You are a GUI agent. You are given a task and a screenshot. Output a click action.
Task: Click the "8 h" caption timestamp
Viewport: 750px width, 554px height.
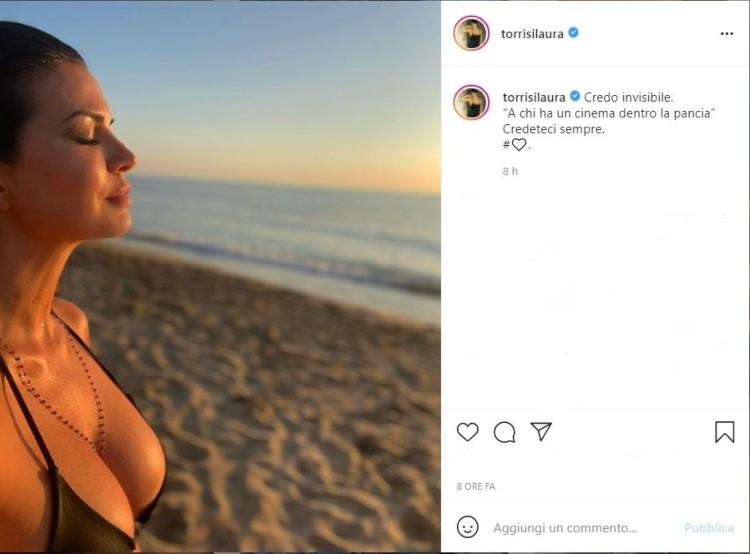pyautogui.click(x=510, y=171)
